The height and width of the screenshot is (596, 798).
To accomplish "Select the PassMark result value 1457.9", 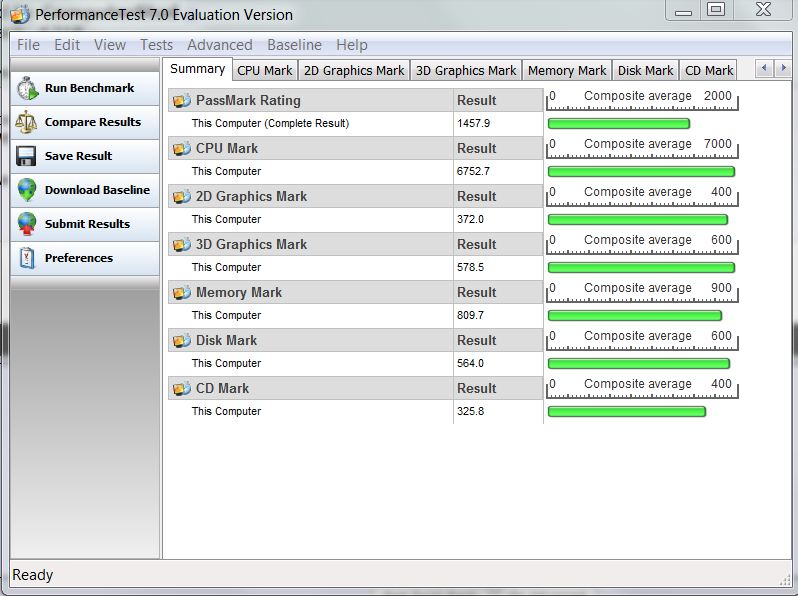I will 473,124.
